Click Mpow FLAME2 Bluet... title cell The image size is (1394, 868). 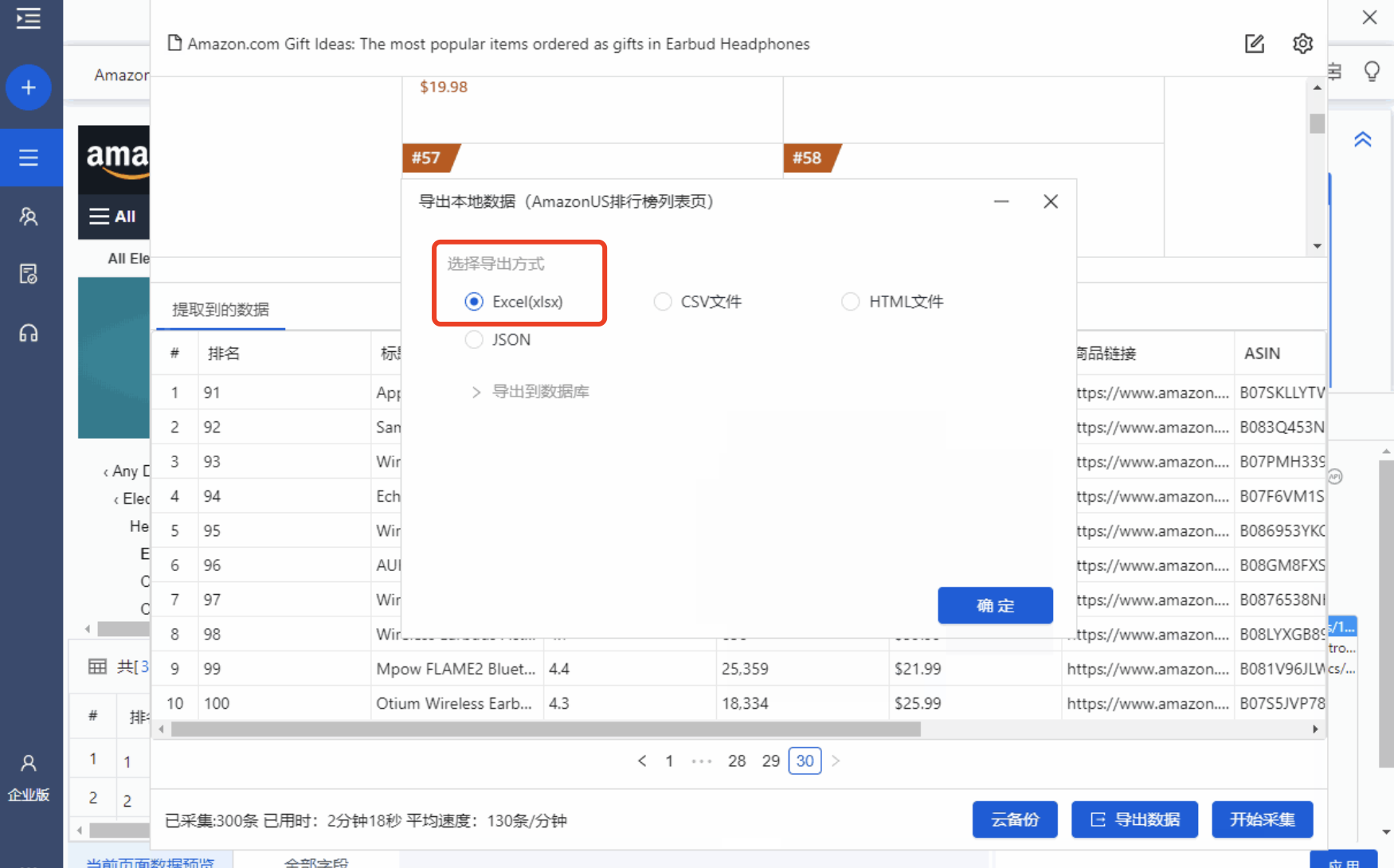point(456,669)
